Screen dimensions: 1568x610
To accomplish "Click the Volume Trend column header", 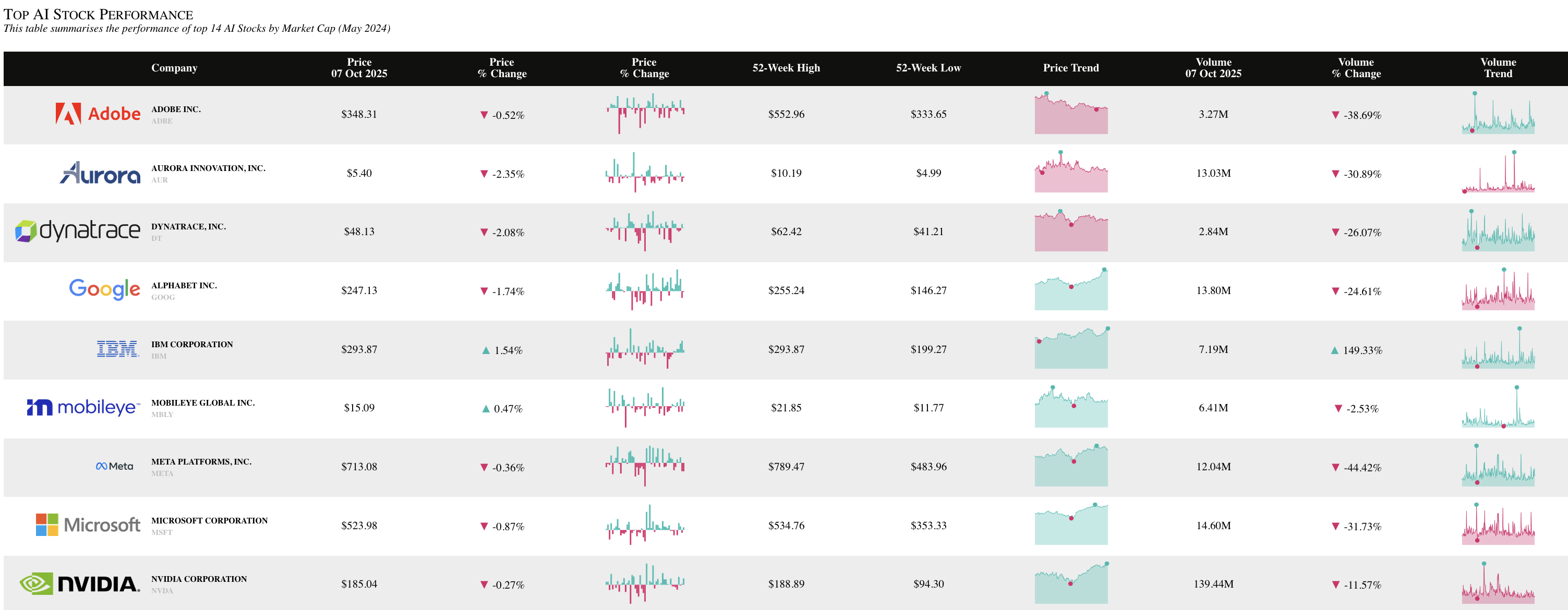I will 1498,67.
